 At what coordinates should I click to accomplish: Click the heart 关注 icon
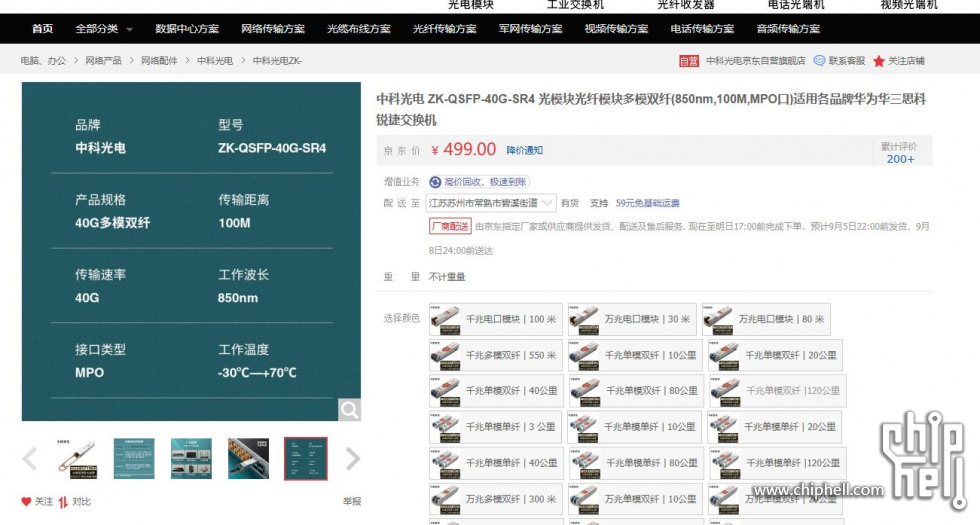point(26,501)
